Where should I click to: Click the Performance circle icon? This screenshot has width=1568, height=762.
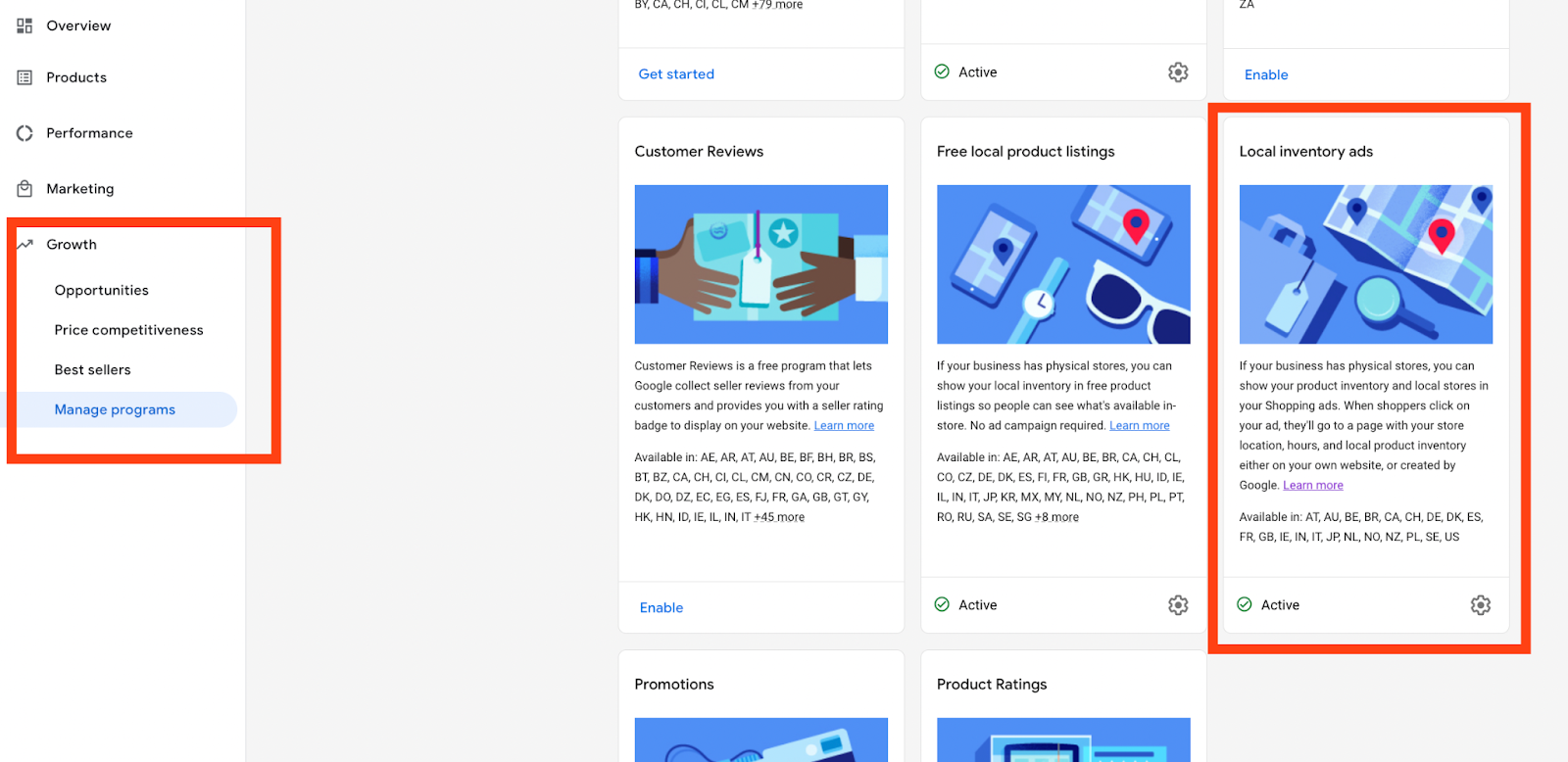tap(24, 133)
